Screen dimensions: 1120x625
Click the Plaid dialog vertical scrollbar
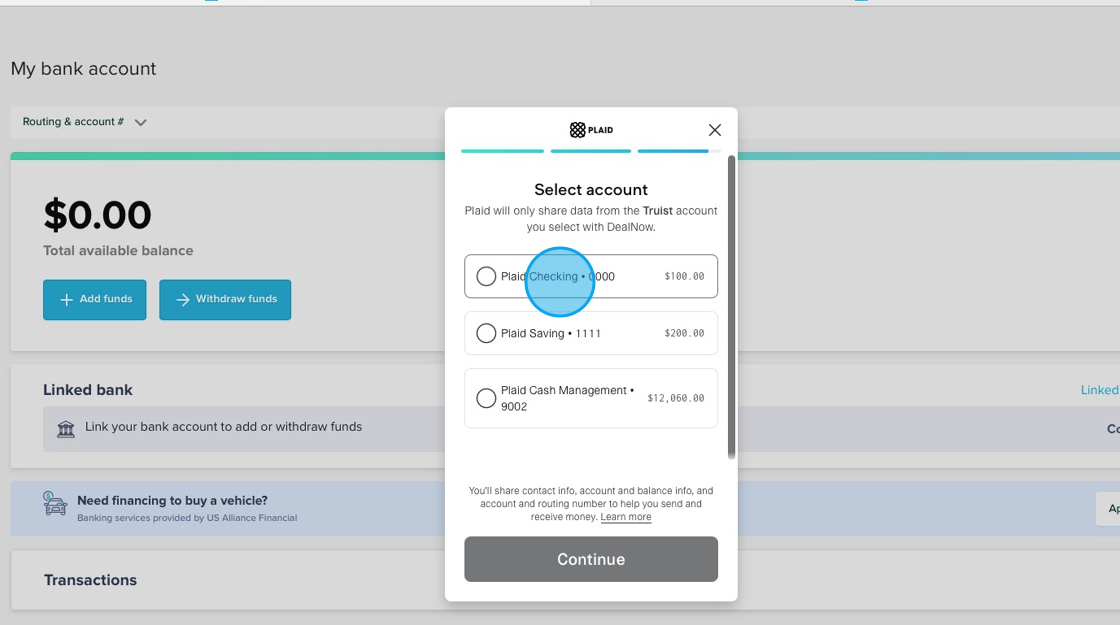coord(731,307)
